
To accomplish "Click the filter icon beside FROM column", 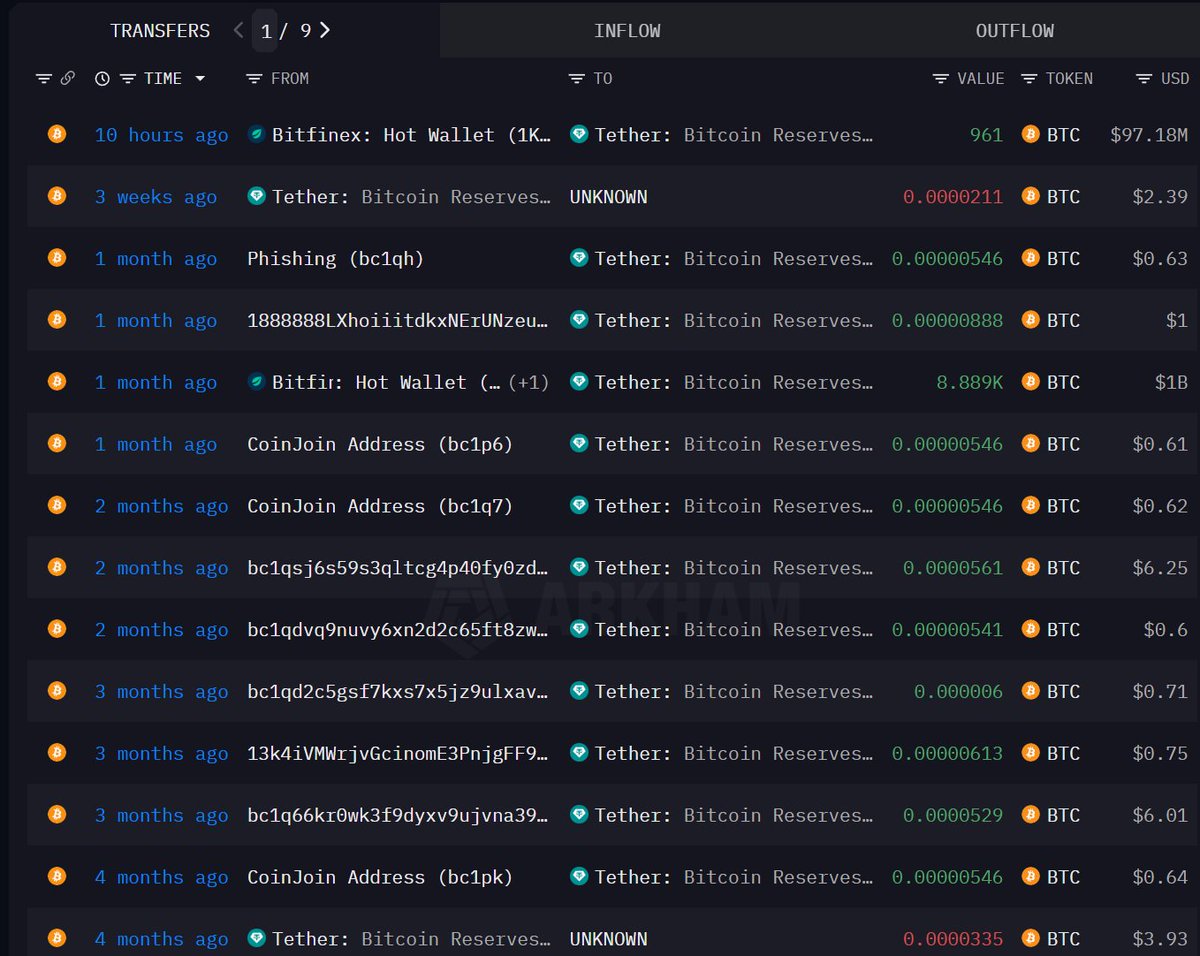I will point(253,78).
